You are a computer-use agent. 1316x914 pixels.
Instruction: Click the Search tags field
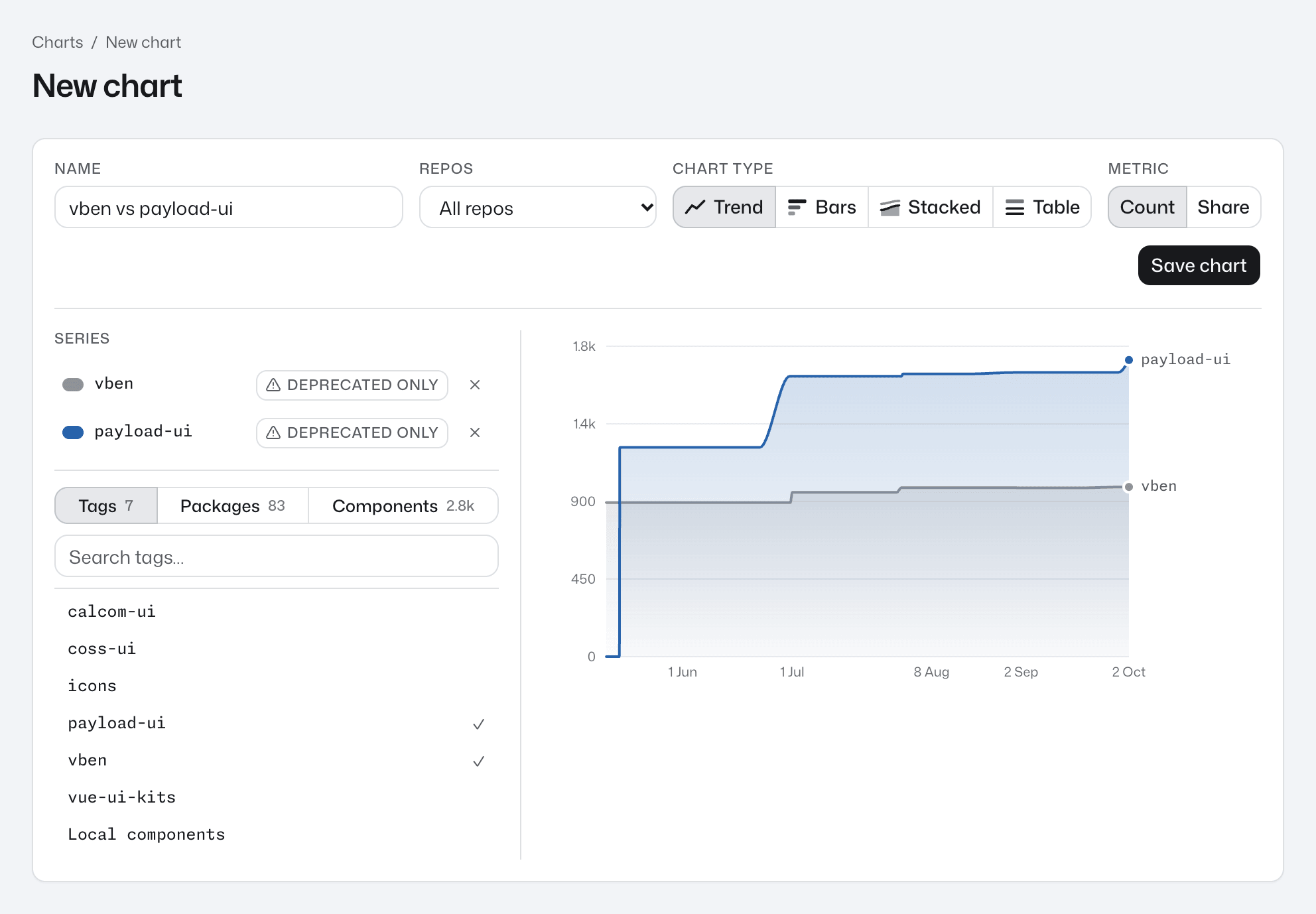click(x=277, y=556)
